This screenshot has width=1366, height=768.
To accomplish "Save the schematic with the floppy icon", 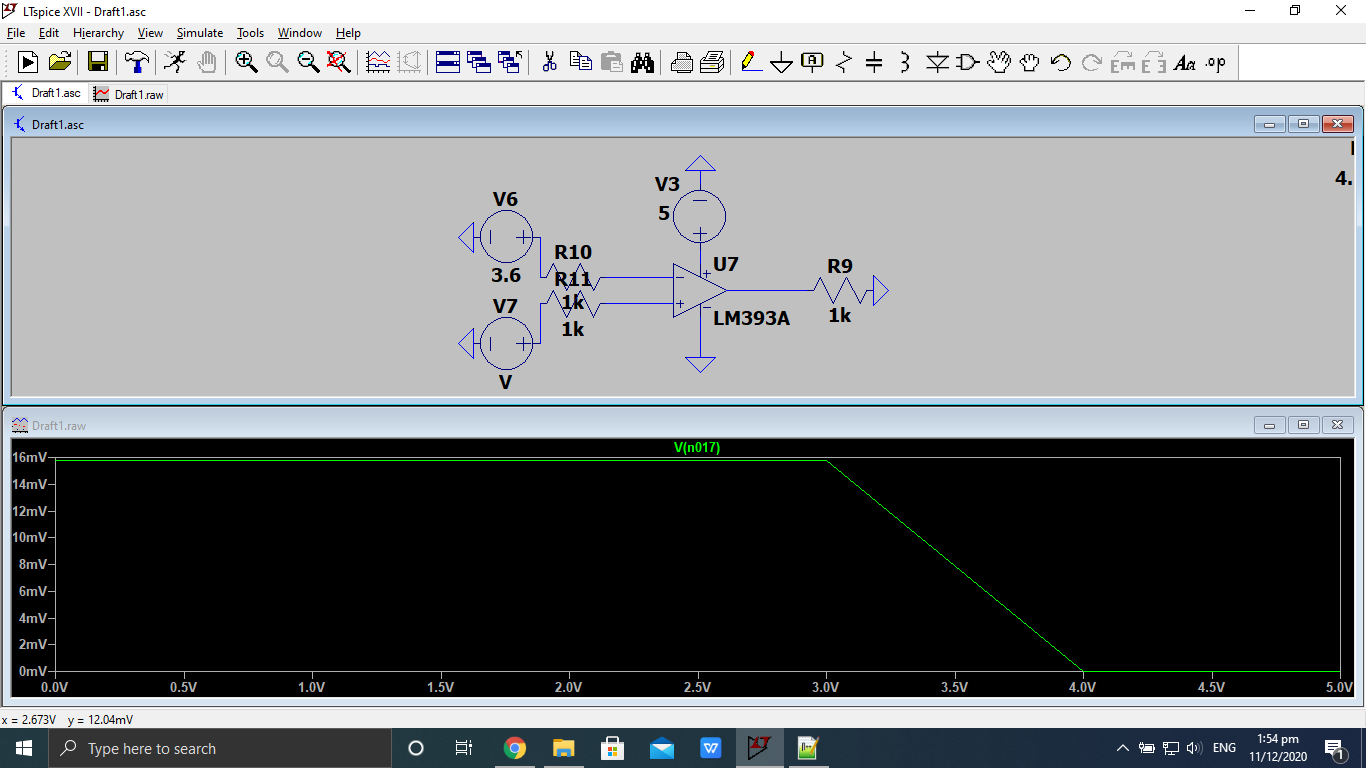I will pos(98,62).
